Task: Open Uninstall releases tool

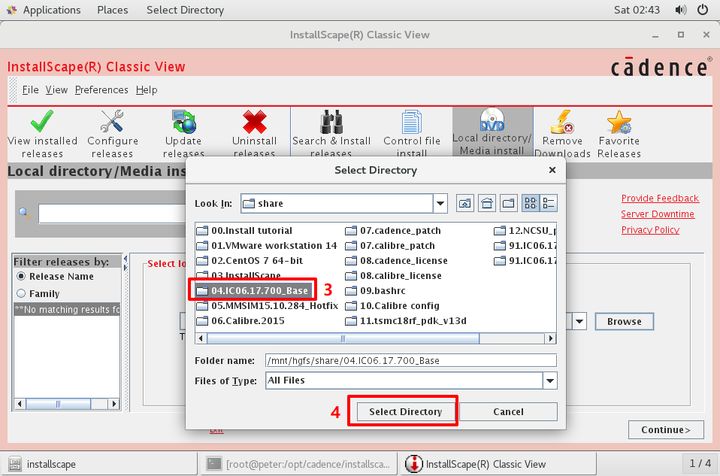Action: [x=254, y=134]
